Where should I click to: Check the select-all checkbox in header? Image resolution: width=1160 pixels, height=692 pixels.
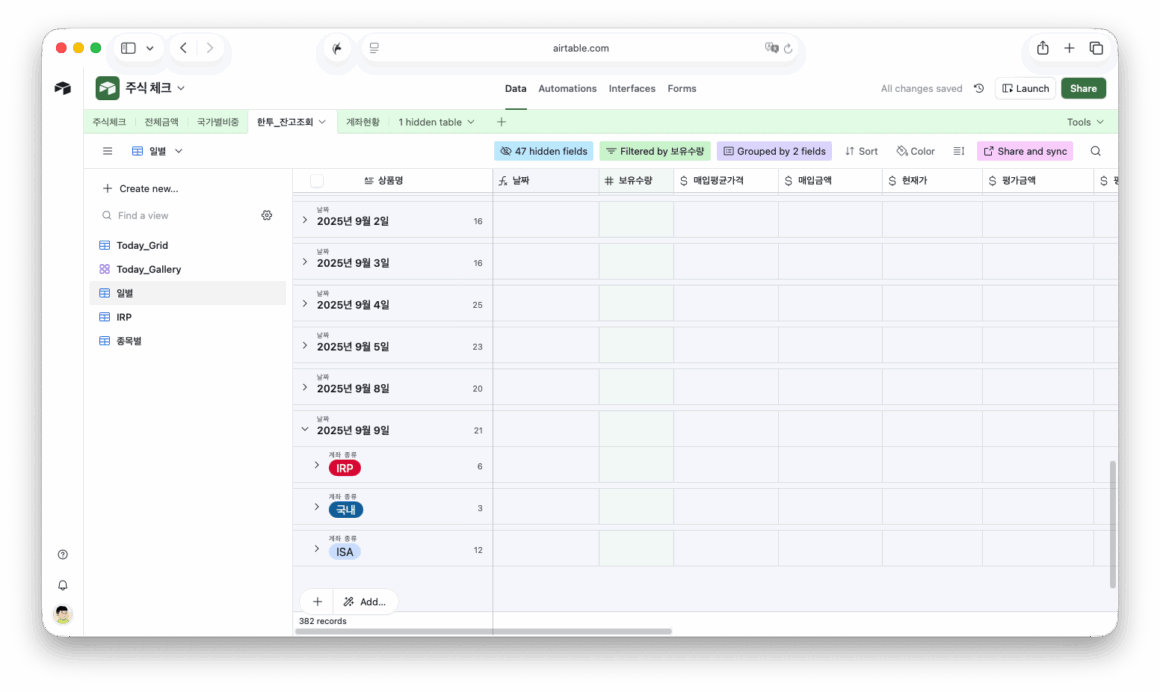click(x=317, y=181)
